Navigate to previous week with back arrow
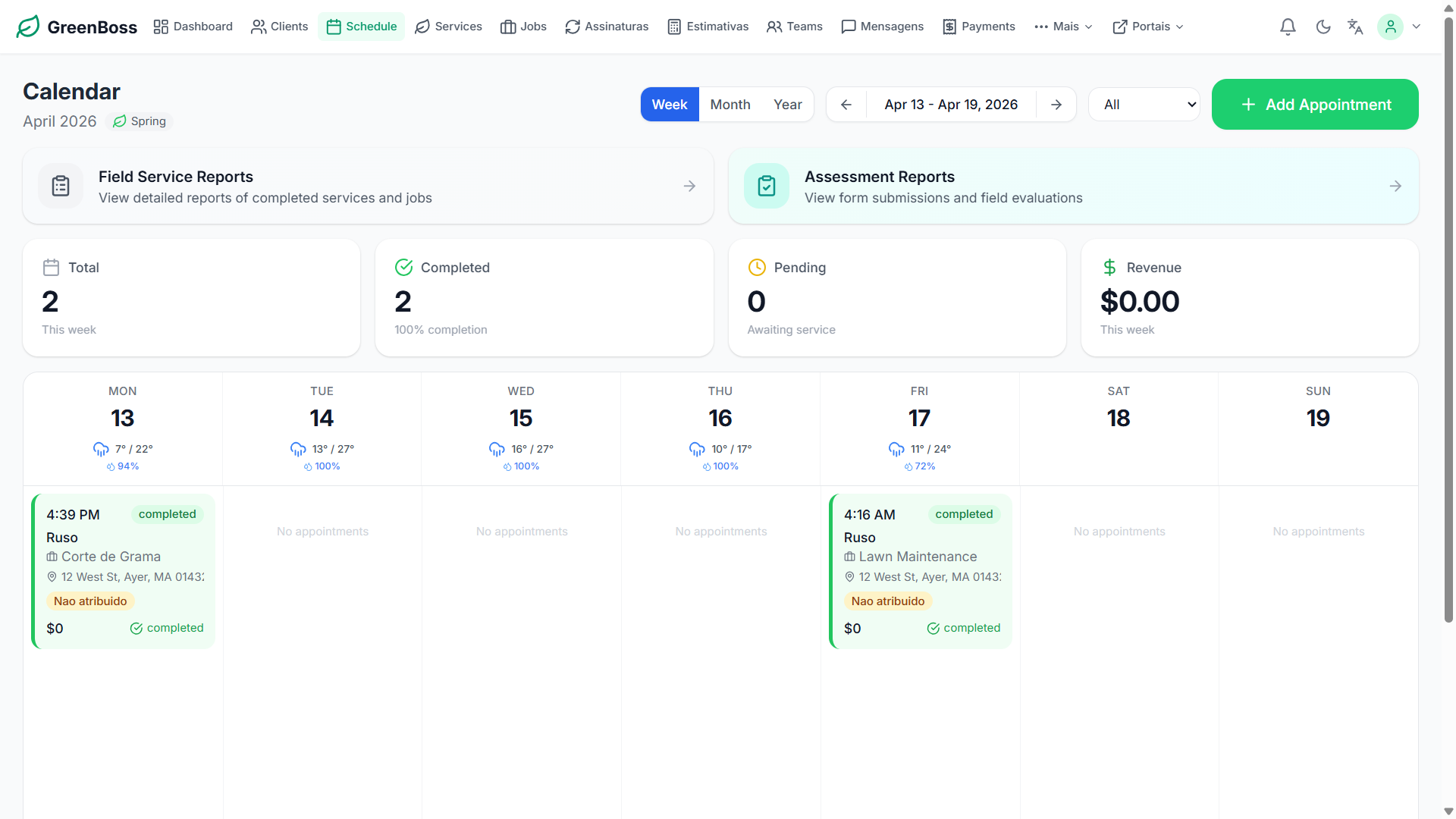Screen dimensions: 1456x819 846,104
